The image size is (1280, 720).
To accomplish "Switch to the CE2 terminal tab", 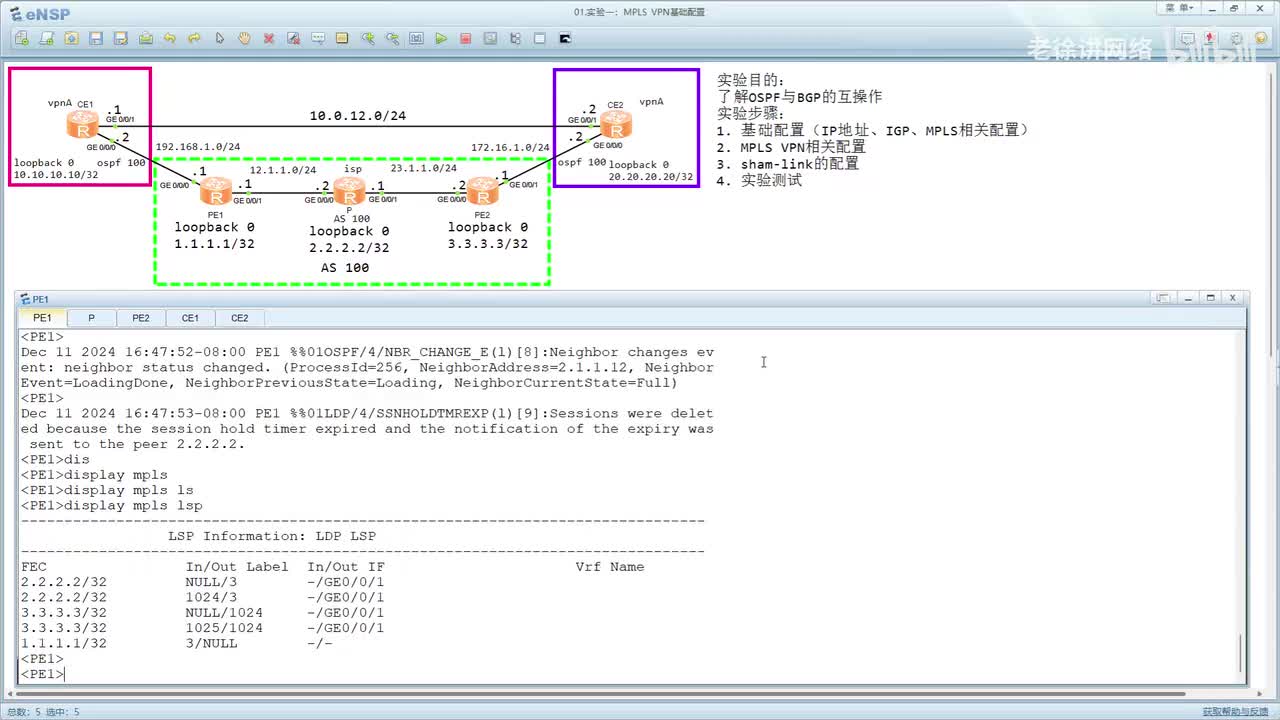I will point(240,318).
